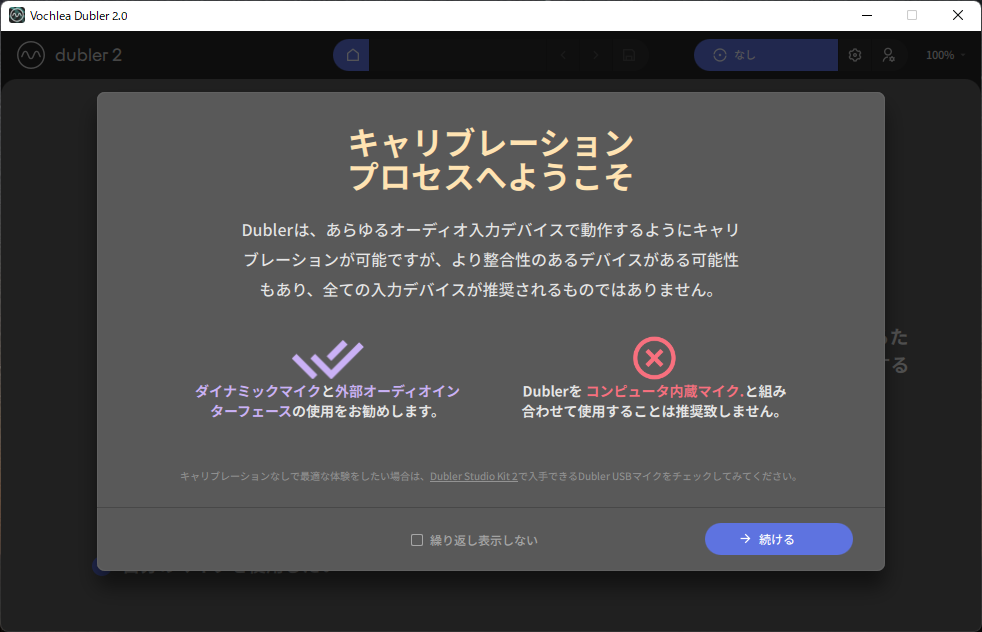
Task: Enable the 繰り返し表示しない checkbox
Action: coord(416,540)
